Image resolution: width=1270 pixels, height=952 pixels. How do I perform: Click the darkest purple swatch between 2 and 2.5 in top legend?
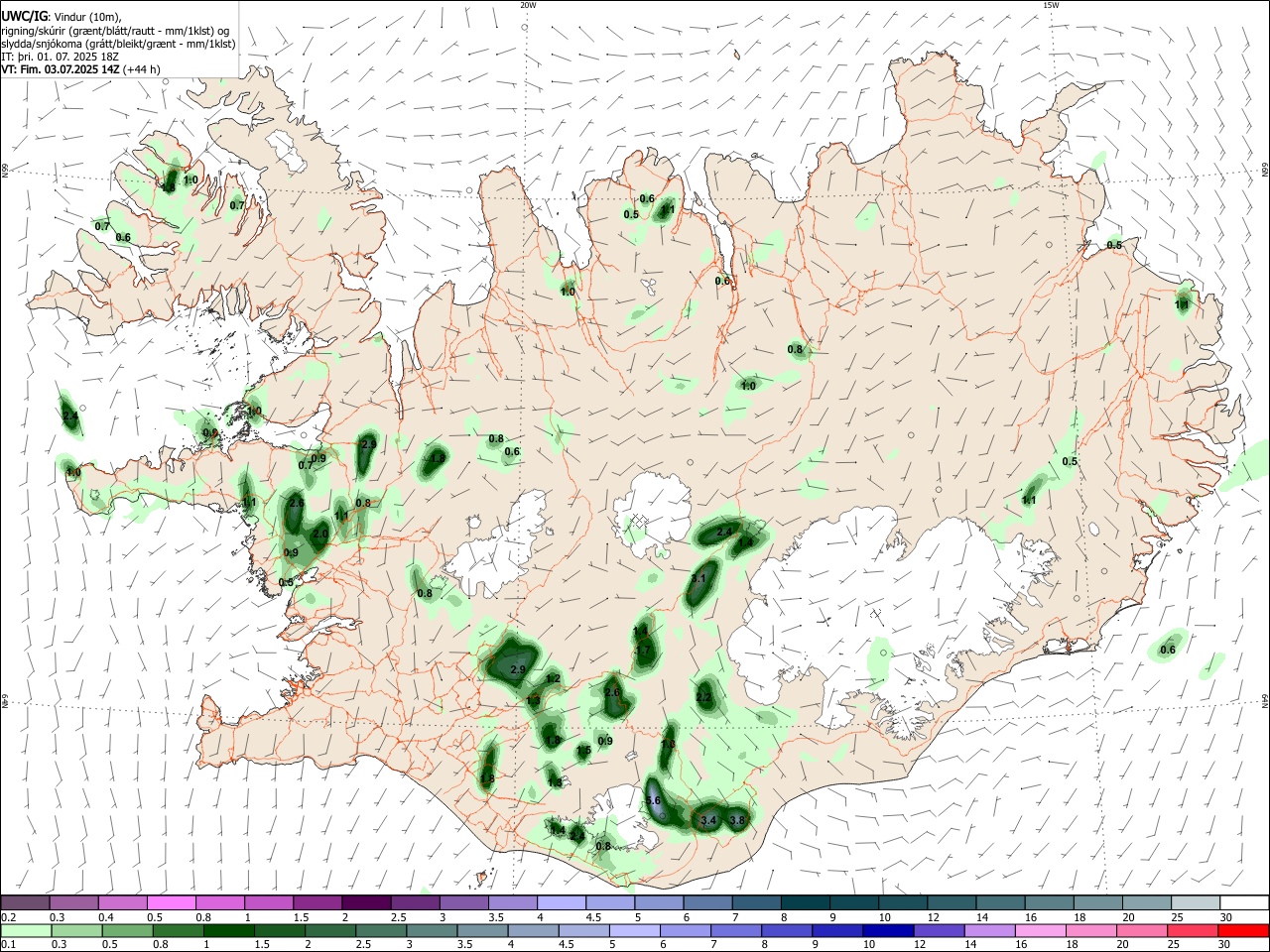[x=365, y=903]
